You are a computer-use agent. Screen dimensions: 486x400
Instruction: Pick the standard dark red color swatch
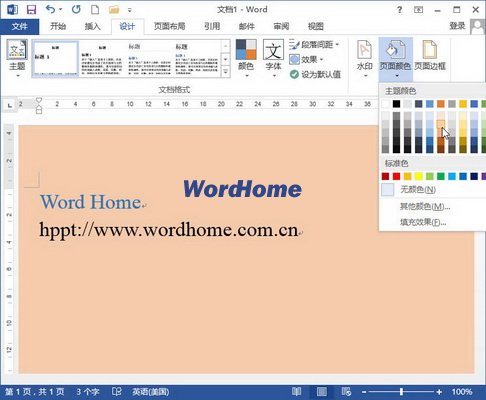[x=385, y=176]
